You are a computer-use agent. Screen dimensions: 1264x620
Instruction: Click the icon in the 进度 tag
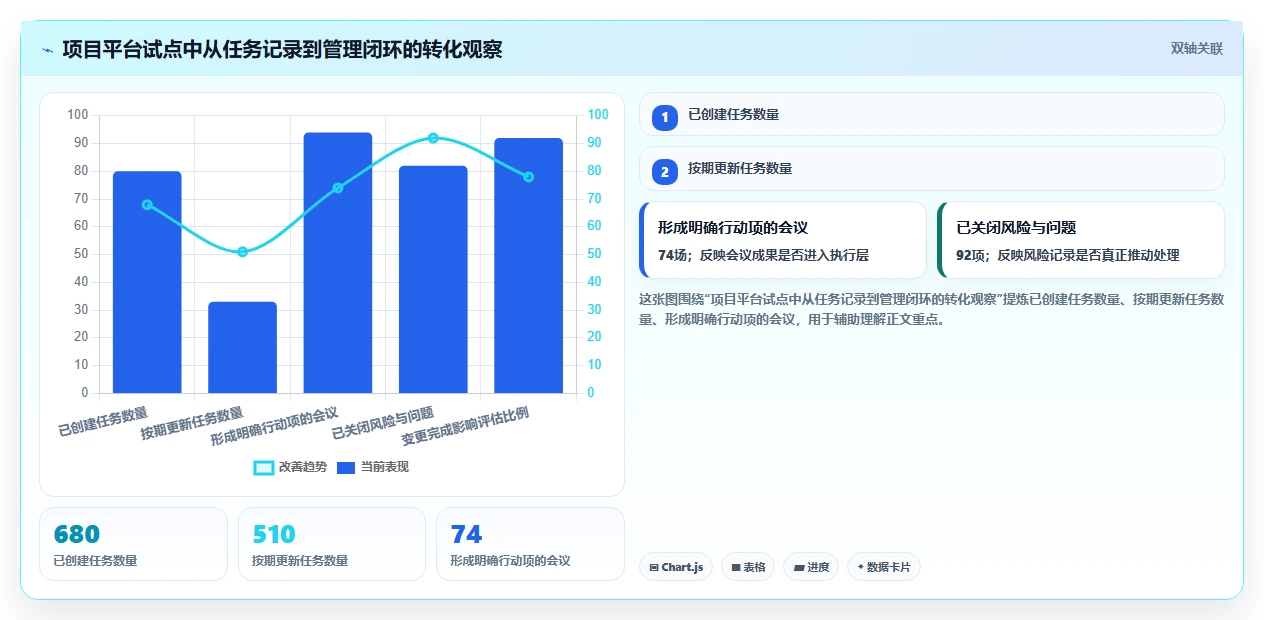tap(799, 567)
